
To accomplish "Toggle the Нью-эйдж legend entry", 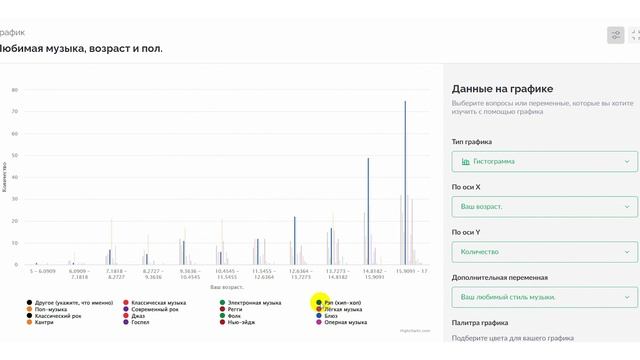I will [237, 322].
